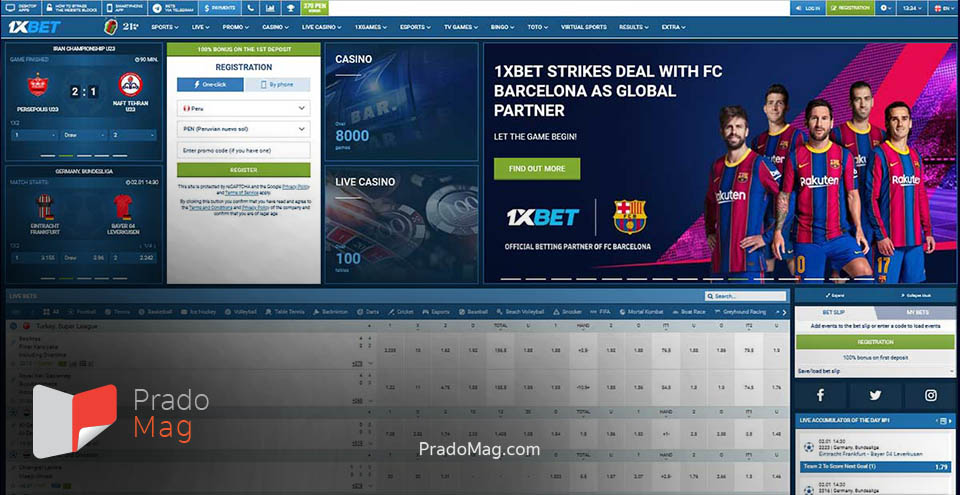Open the Twitter social icon
This screenshot has height=495, width=960.
(876, 395)
